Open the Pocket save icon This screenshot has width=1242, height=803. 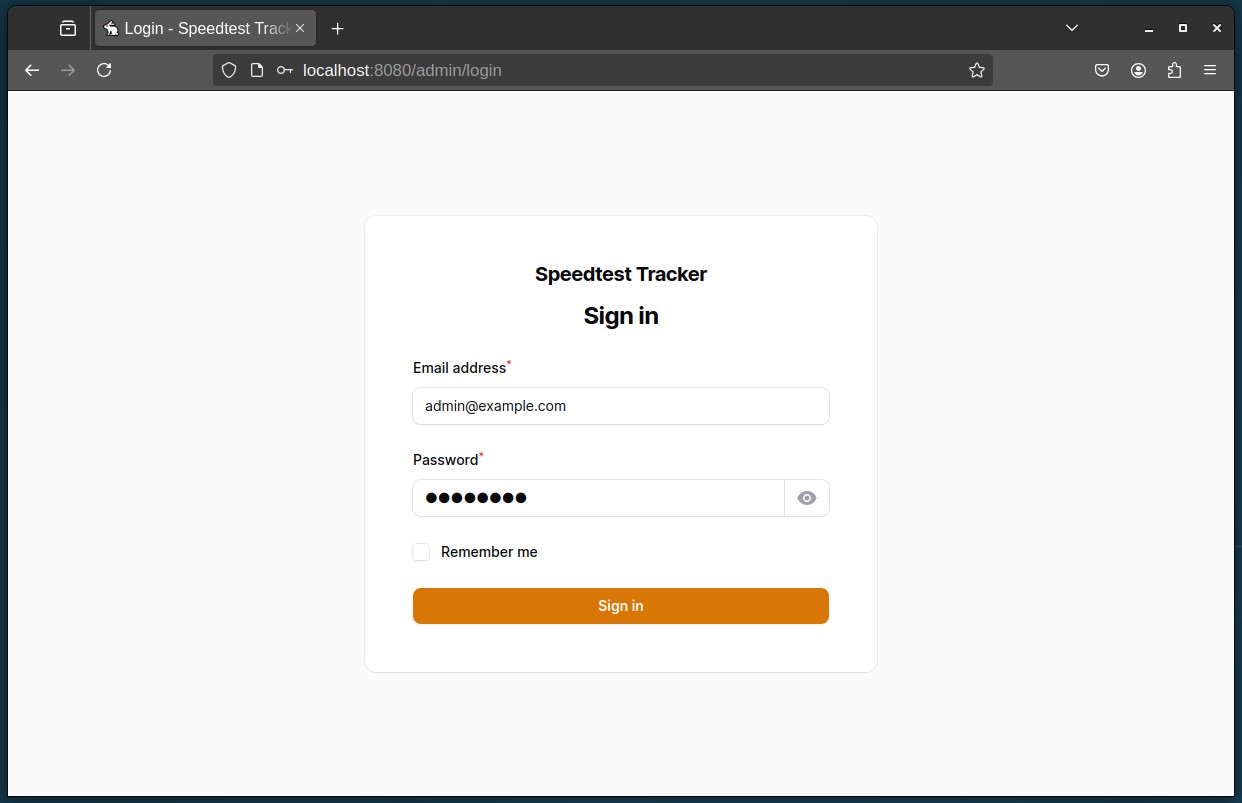coord(1102,70)
